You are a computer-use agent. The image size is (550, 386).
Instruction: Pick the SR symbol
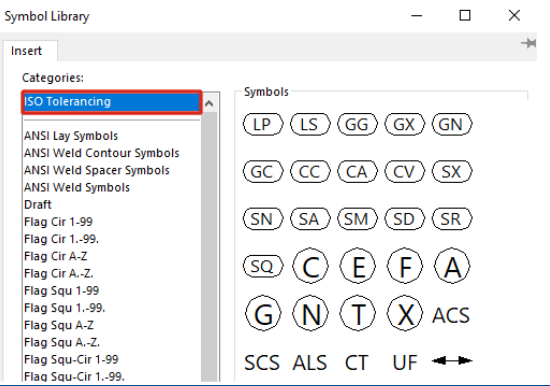pyautogui.click(x=452, y=219)
